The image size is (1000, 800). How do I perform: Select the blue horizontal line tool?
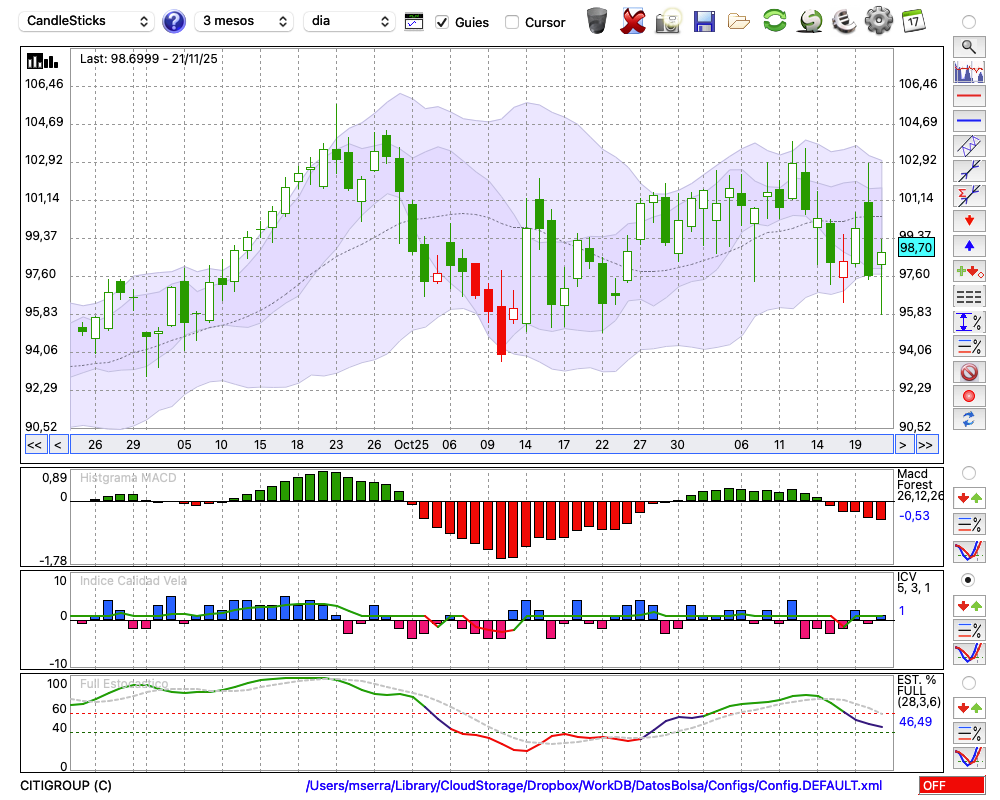969,121
